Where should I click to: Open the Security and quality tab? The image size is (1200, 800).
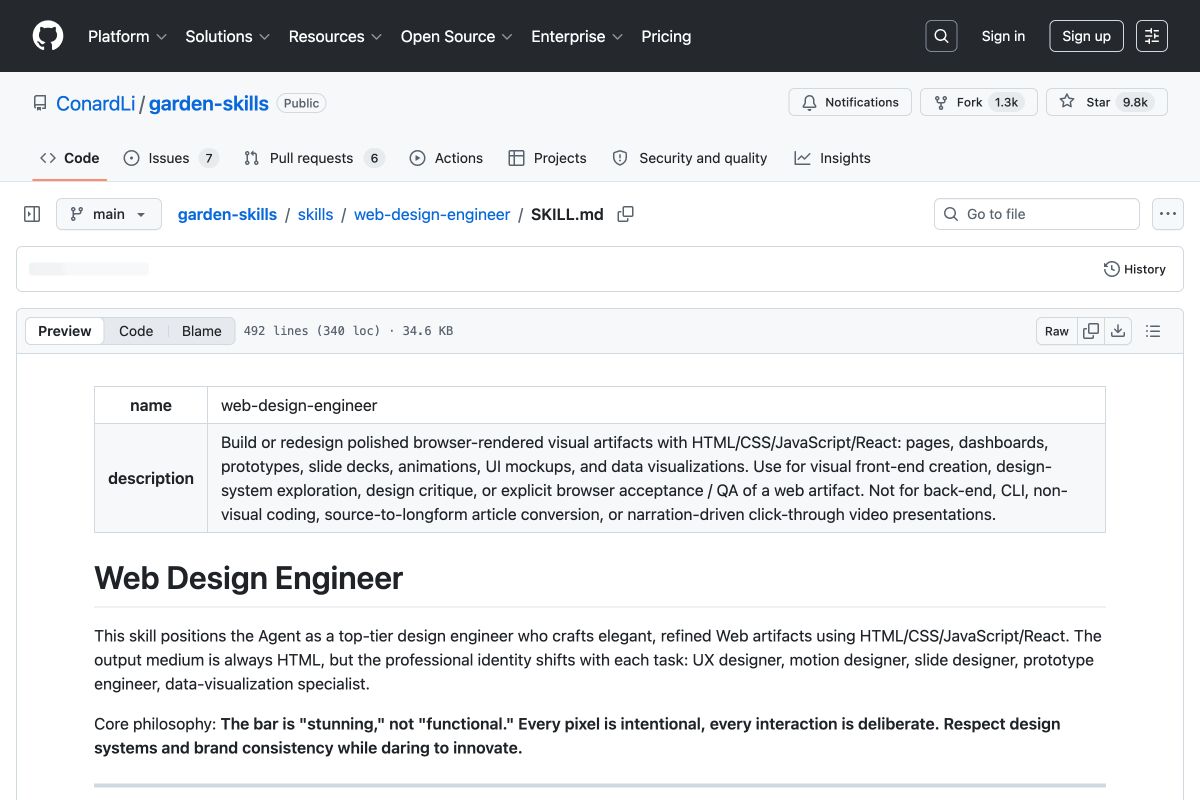690,158
